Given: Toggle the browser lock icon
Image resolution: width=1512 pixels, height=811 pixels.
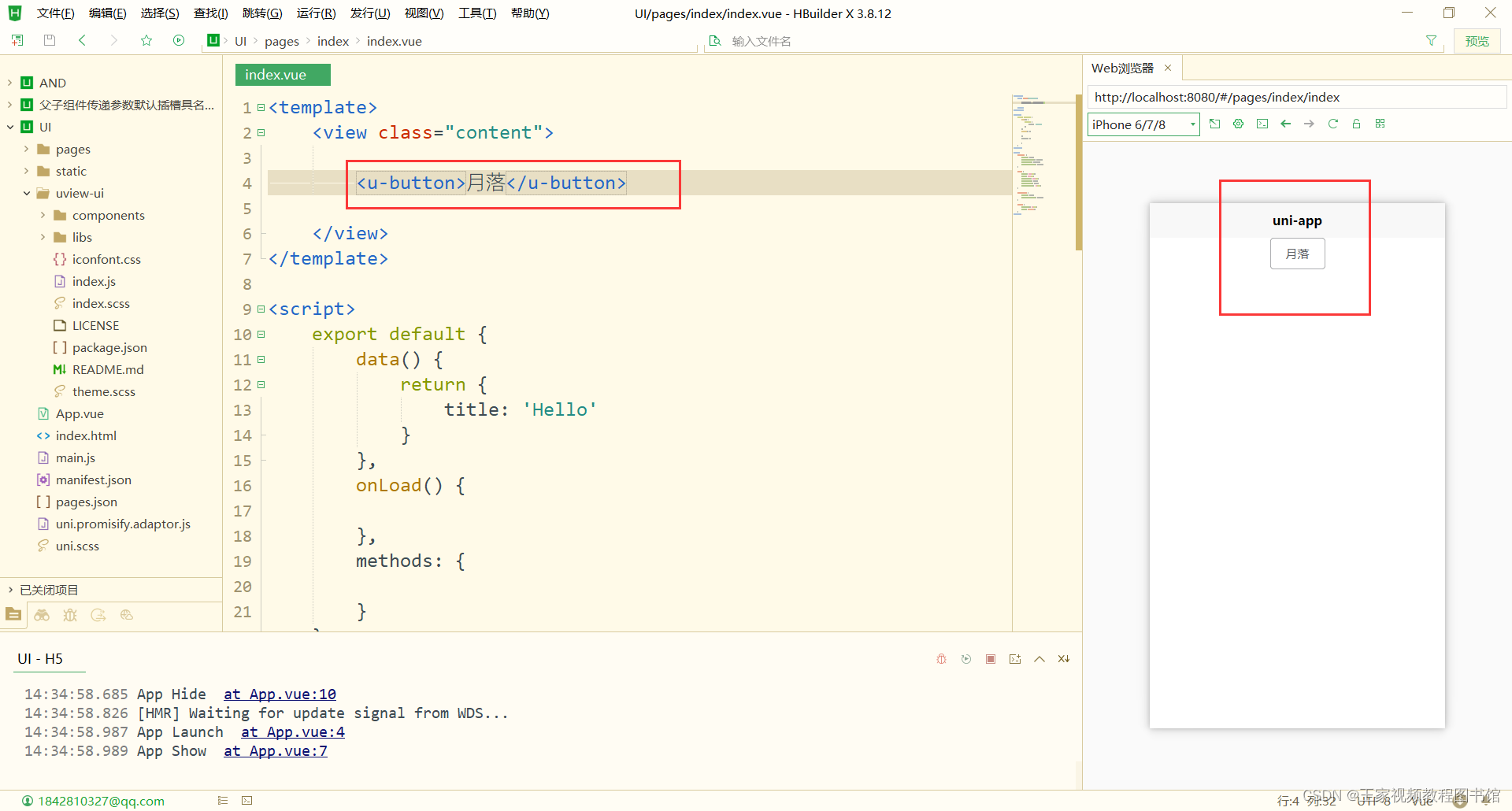Looking at the screenshot, I should tap(1356, 124).
